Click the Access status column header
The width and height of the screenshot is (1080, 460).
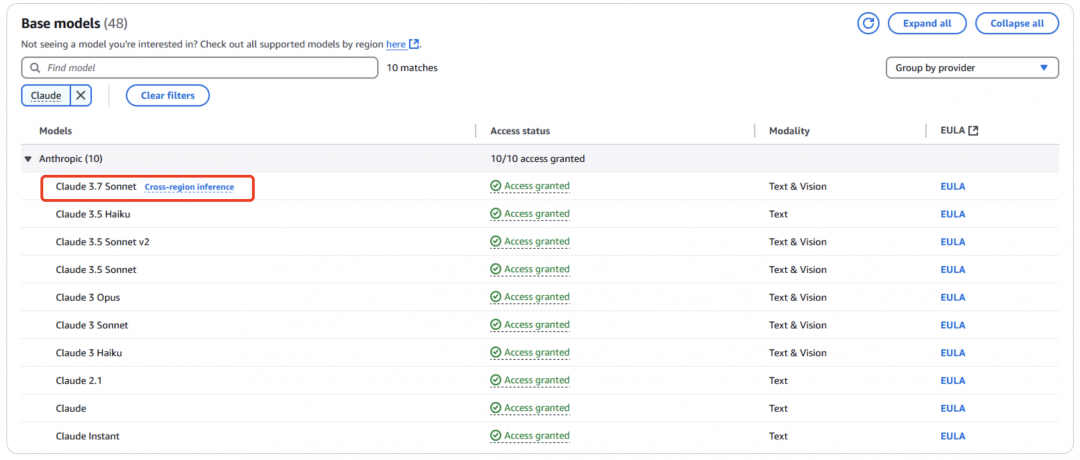tap(520, 131)
